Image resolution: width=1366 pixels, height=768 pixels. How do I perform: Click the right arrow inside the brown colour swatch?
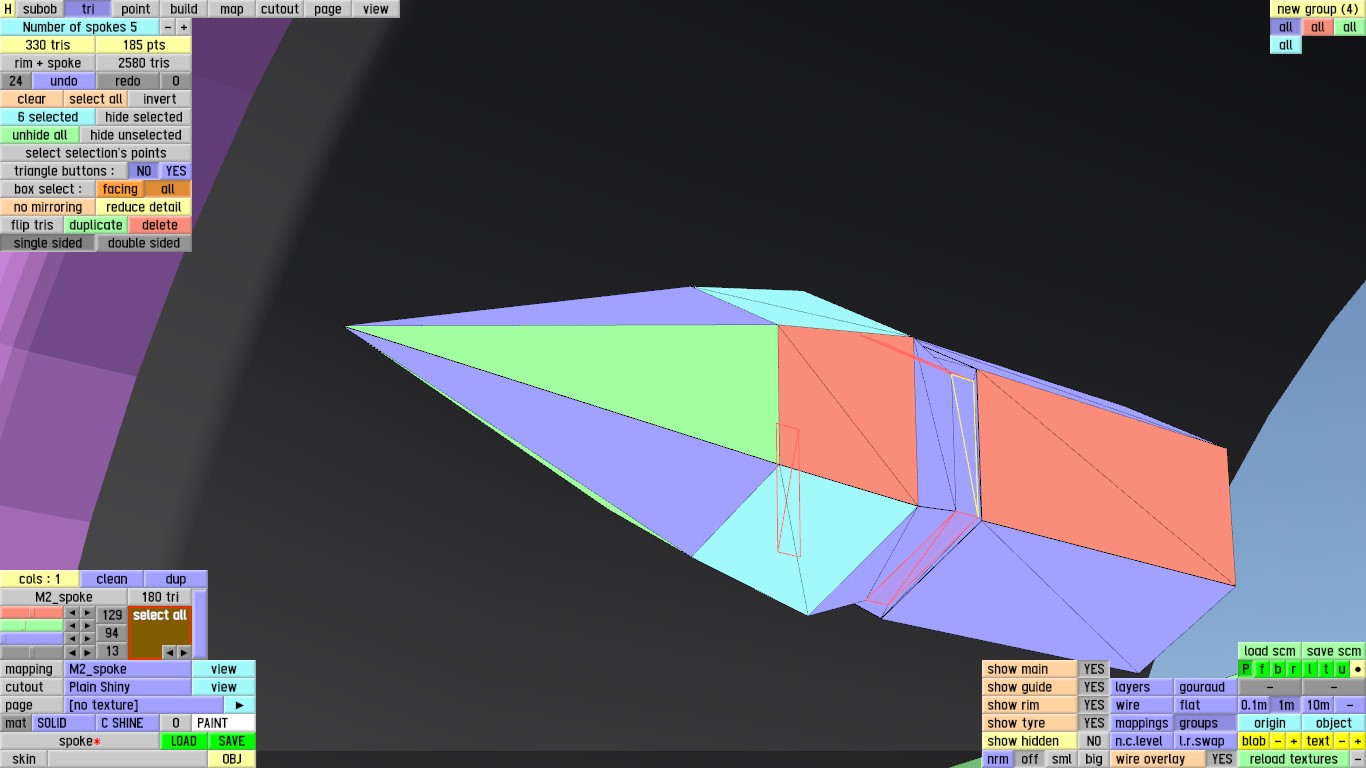click(x=183, y=652)
